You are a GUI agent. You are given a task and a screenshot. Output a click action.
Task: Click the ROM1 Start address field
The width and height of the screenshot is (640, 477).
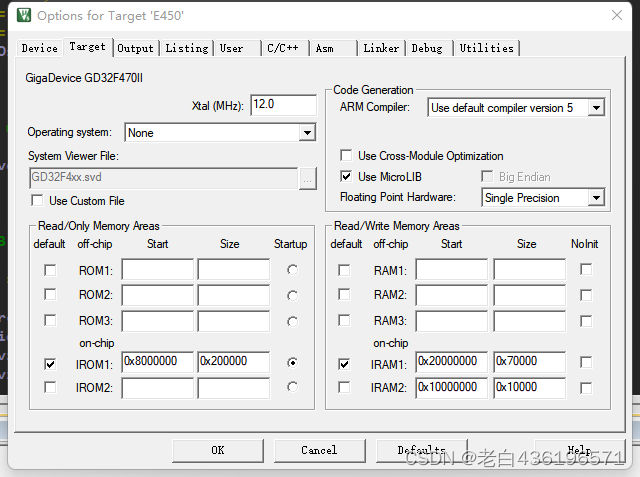coord(157,269)
